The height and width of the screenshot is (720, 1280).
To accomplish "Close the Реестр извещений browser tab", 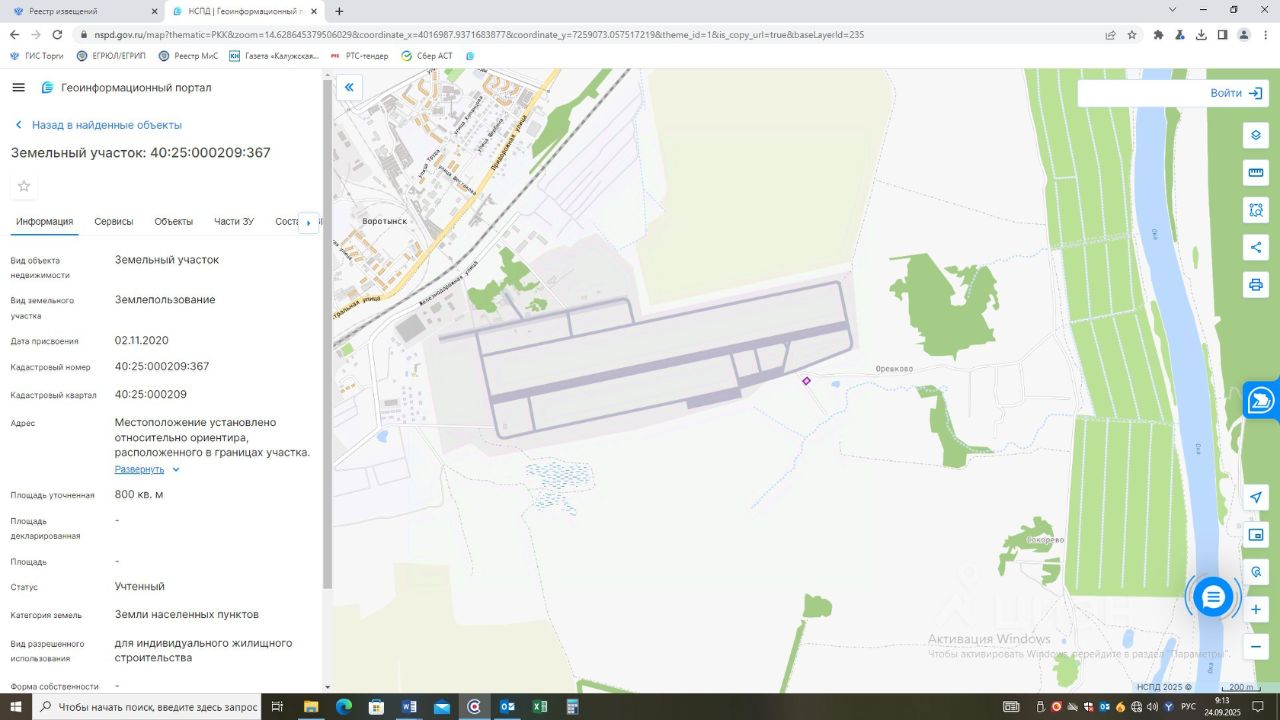I will click(153, 11).
